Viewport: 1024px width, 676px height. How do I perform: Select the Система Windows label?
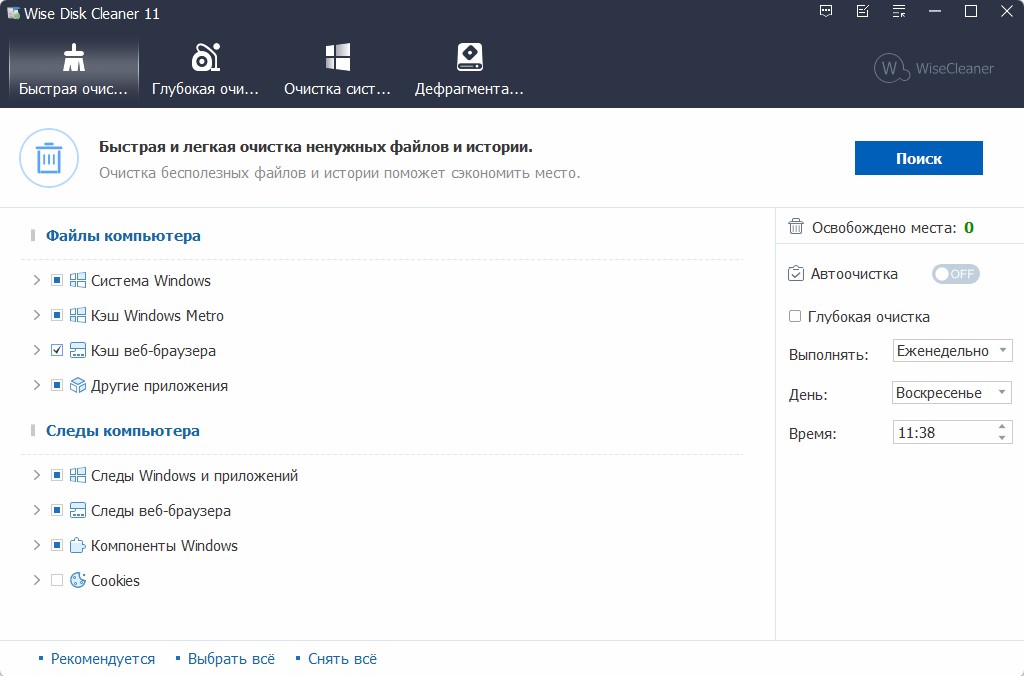click(x=151, y=280)
